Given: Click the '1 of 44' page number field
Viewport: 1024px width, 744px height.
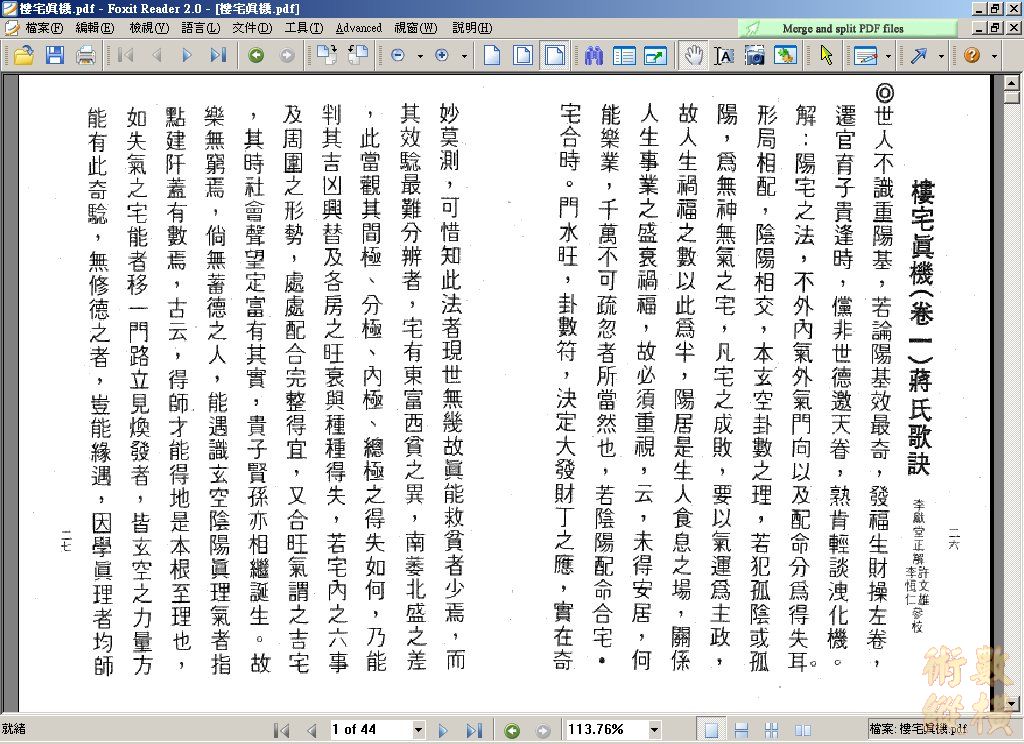Looking at the screenshot, I should [x=371, y=730].
